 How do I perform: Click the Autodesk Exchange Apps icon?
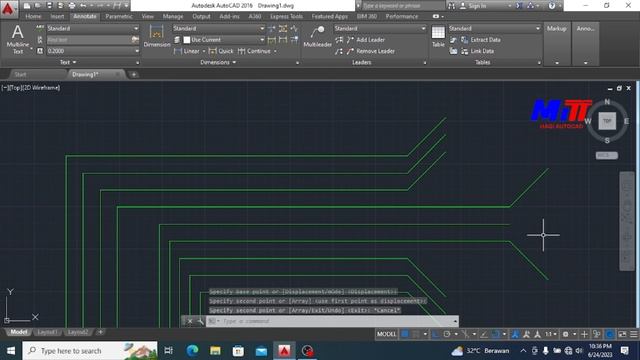pos(519,6)
